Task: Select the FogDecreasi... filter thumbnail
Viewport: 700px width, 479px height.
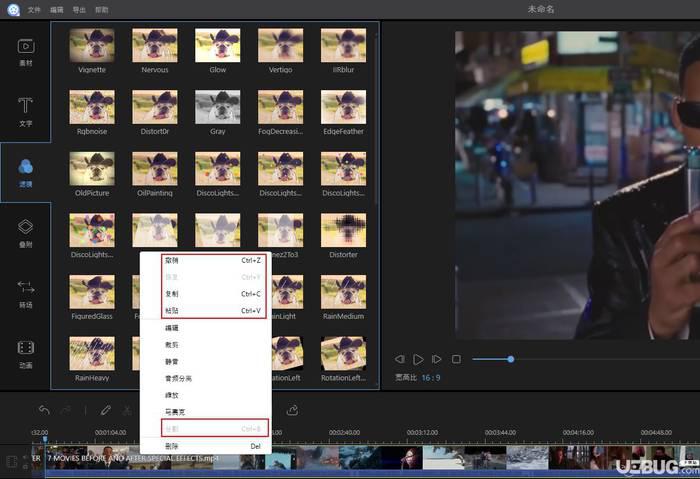Action: click(x=280, y=107)
